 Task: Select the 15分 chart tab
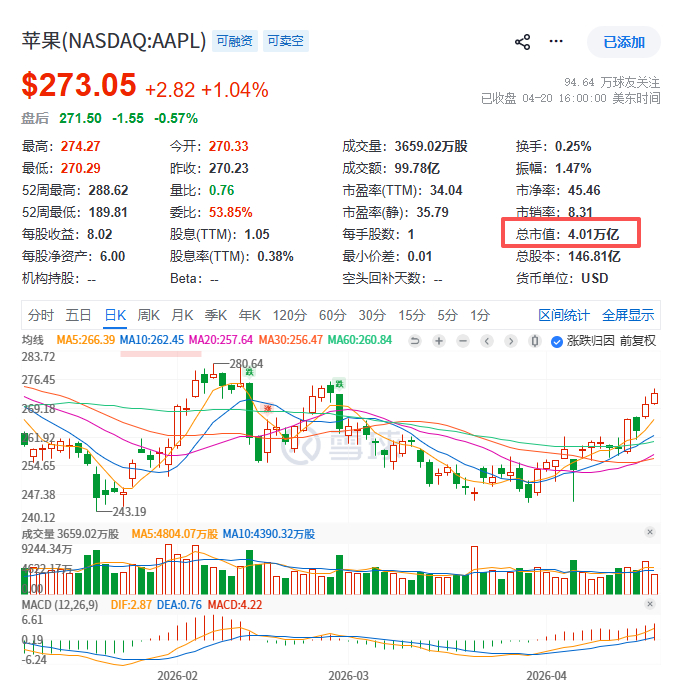(412, 315)
